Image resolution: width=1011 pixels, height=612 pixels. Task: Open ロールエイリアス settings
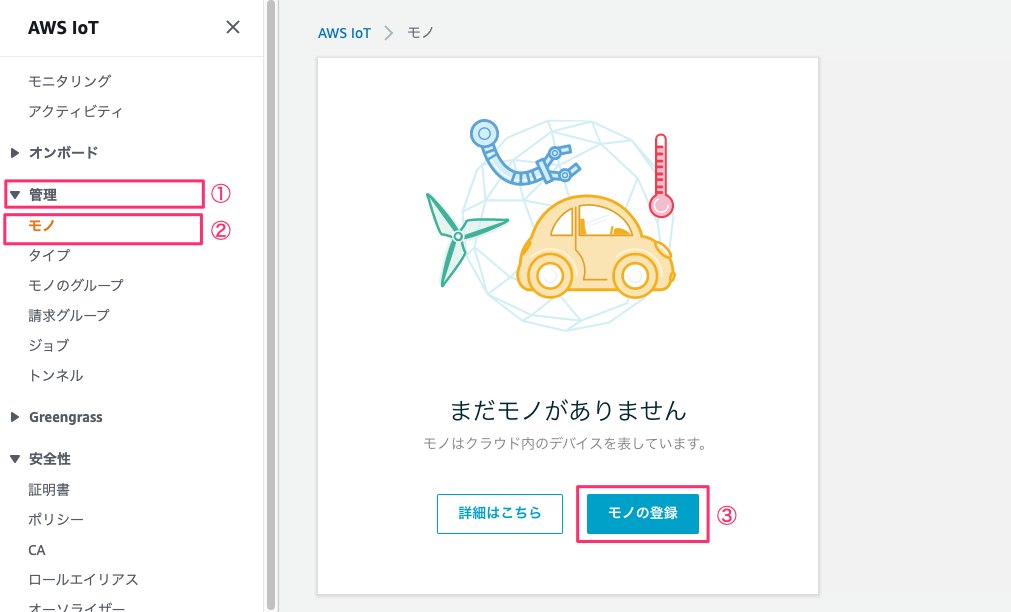point(70,578)
